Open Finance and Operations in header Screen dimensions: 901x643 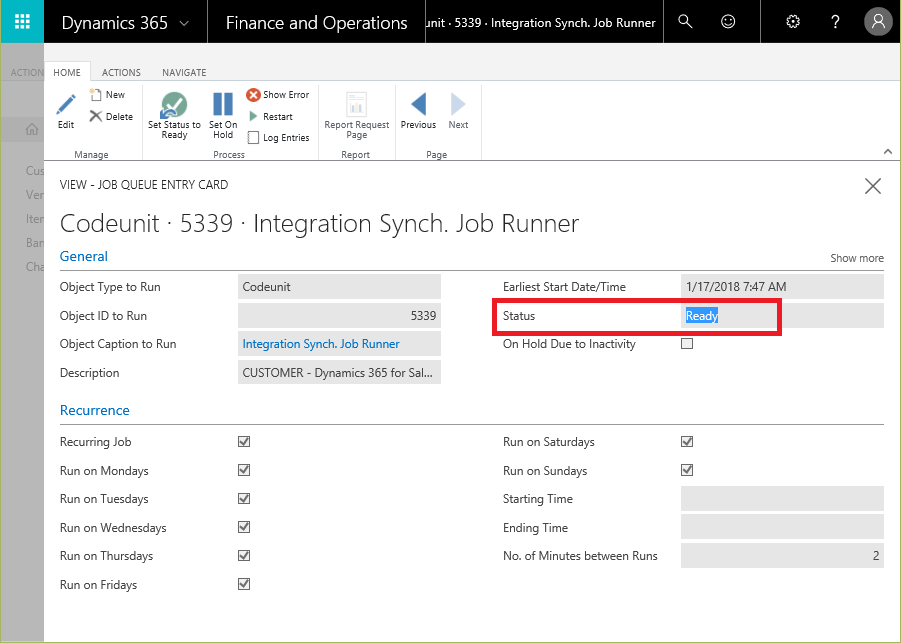317,22
